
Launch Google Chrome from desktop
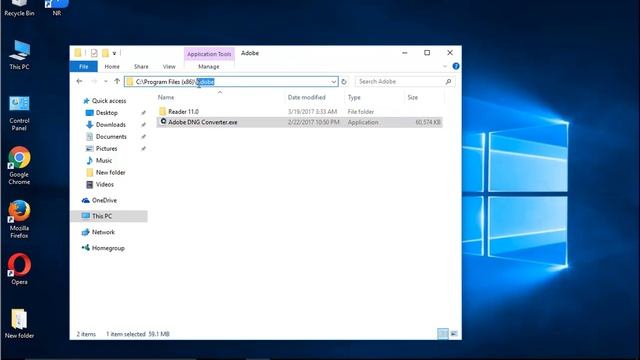19,166
